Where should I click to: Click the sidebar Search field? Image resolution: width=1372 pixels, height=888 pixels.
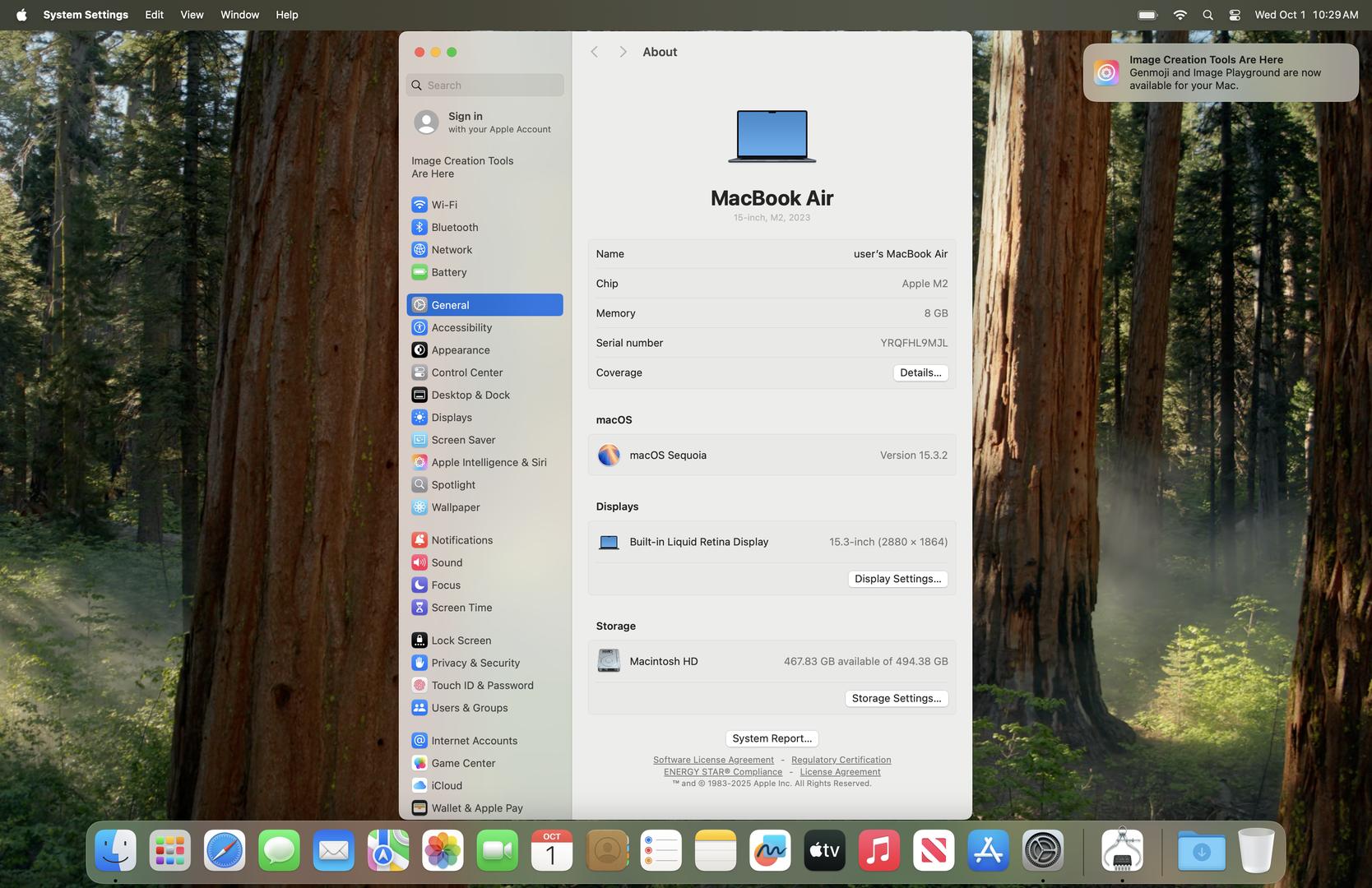click(x=485, y=86)
